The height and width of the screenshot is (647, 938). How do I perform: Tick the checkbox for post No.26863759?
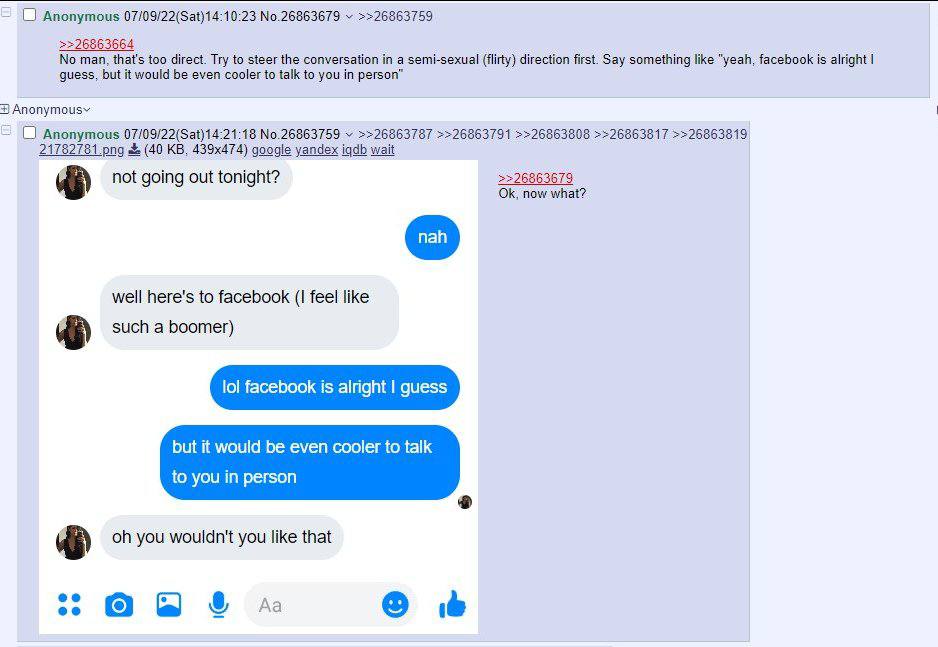coord(29,133)
